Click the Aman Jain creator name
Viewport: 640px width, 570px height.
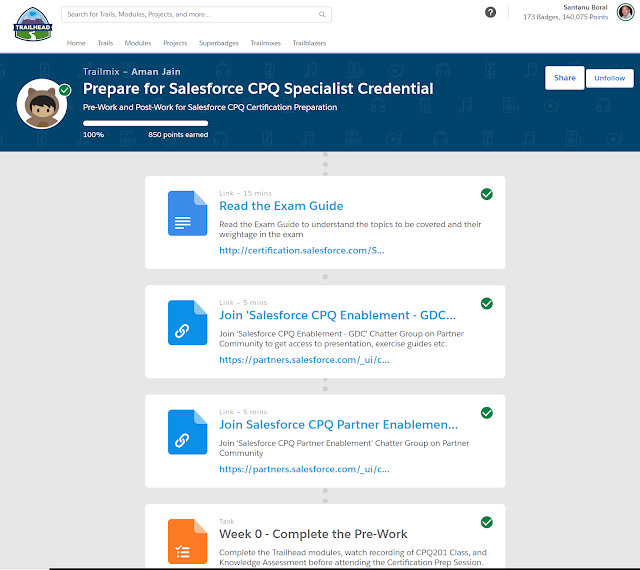(x=156, y=72)
